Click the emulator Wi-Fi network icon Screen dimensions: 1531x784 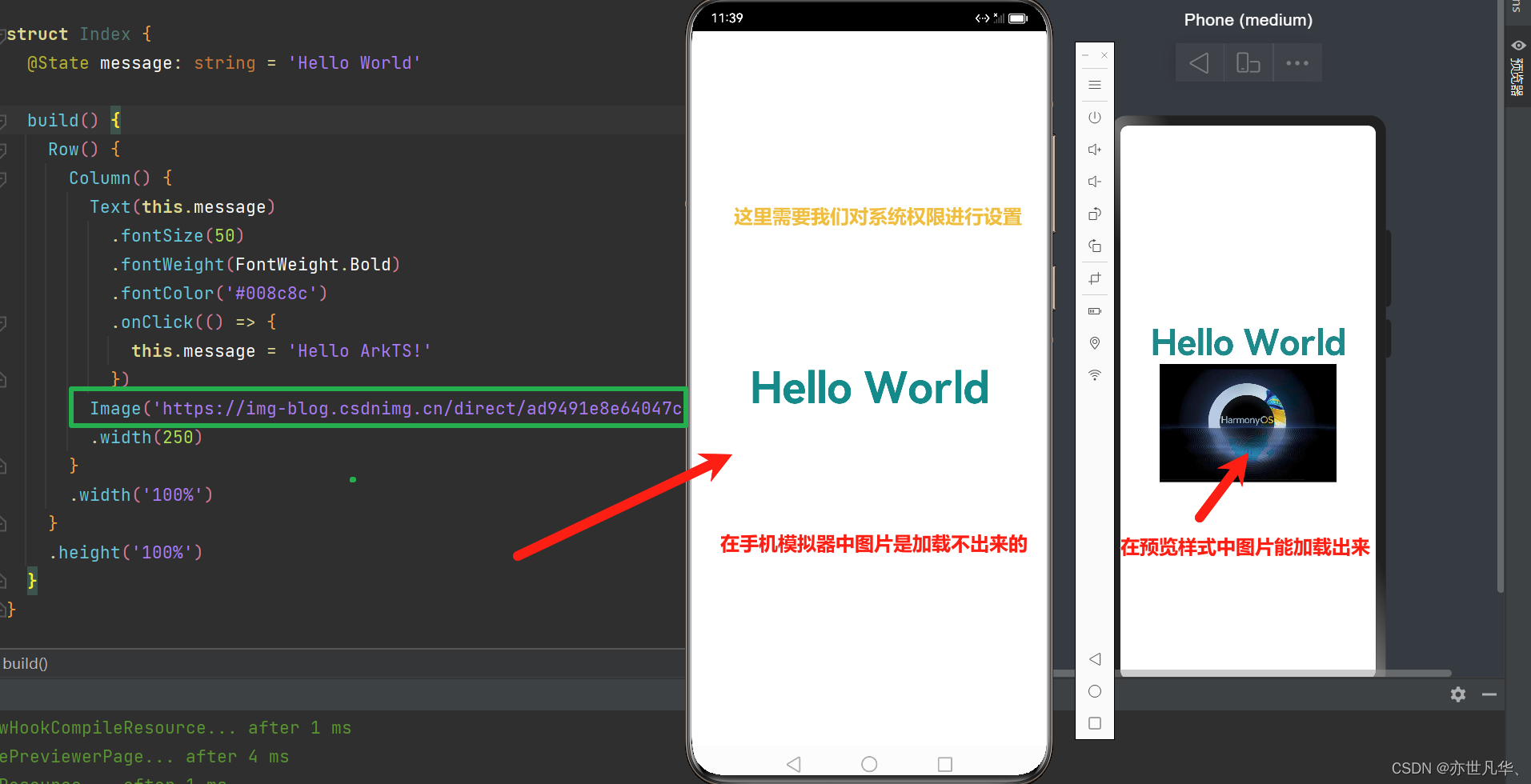[x=1095, y=375]
